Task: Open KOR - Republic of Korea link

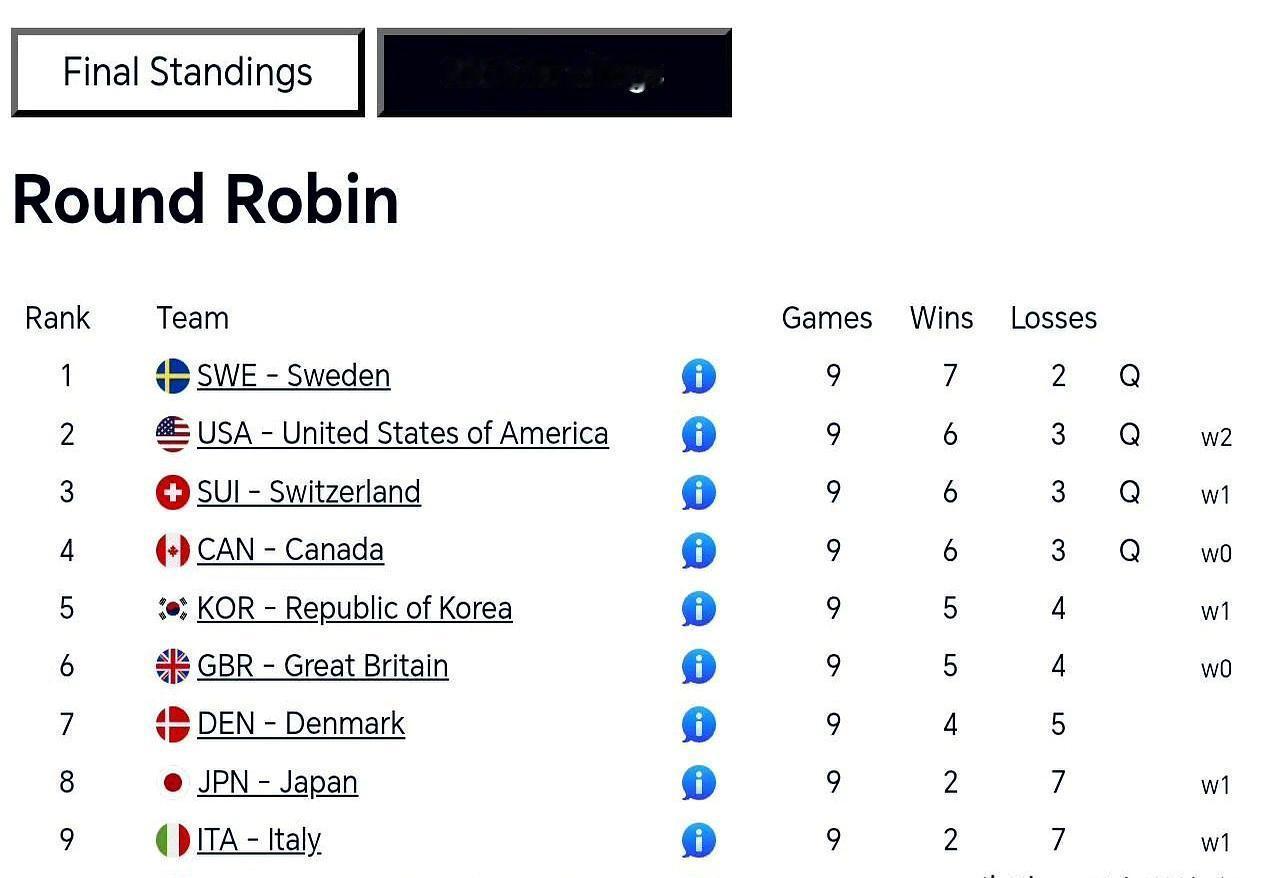Action: tap(354, 608)
